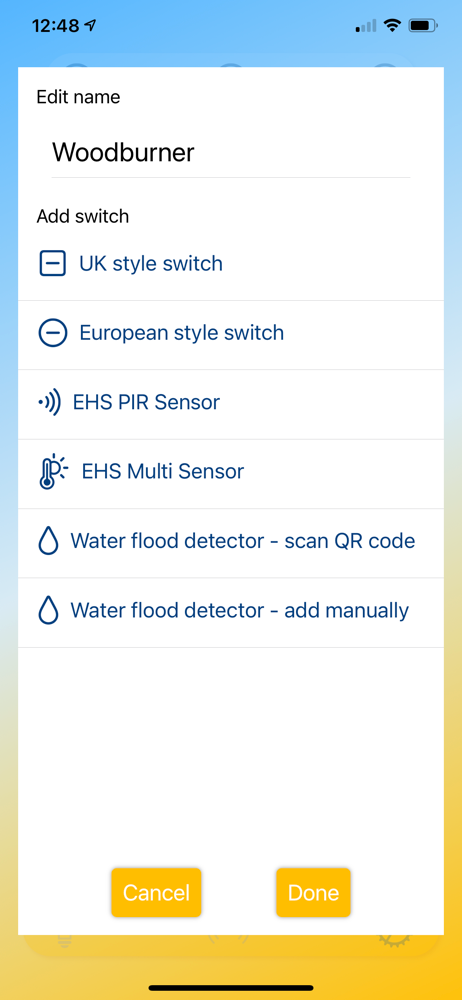Image resolution: width=462 pixels, height=1000 pixels.
Task: Confirm with the Done button
Action: (x=313, y=892)
